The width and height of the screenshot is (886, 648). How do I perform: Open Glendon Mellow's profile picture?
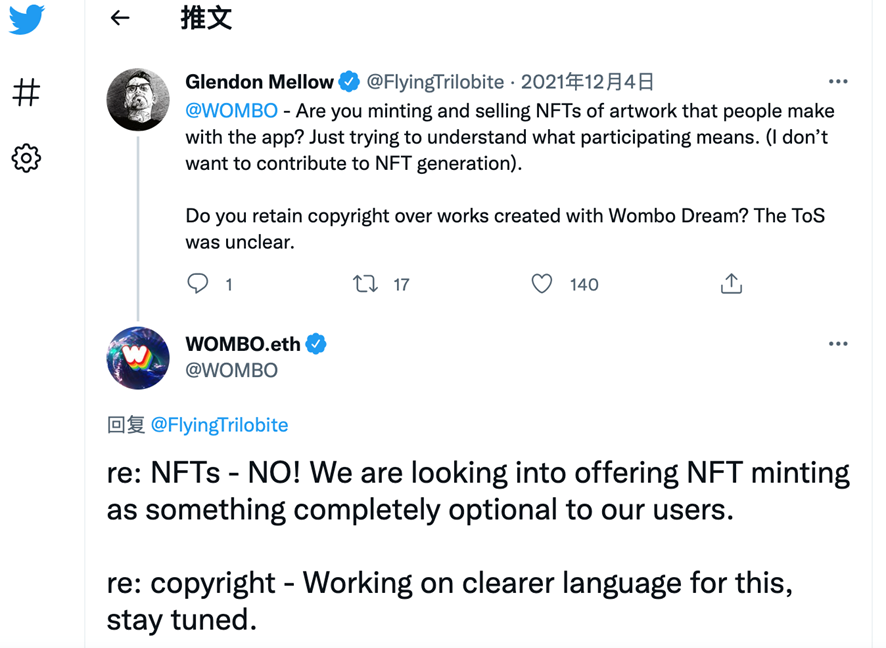coord(138,100)
